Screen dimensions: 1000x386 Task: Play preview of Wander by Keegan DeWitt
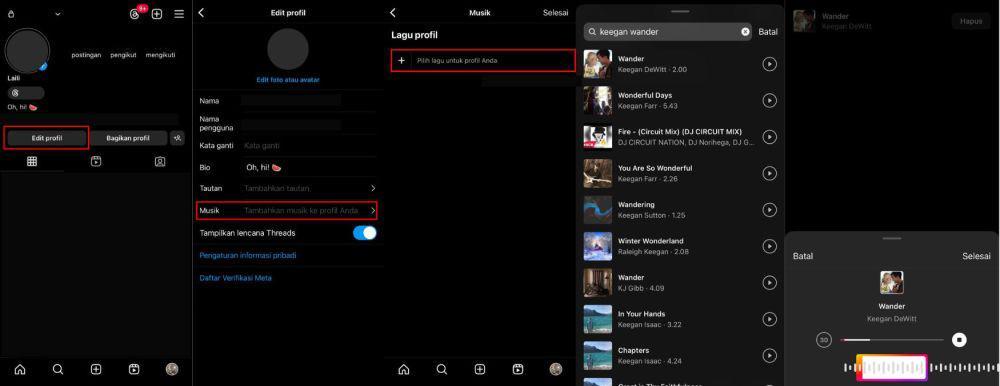click(770, 64)
